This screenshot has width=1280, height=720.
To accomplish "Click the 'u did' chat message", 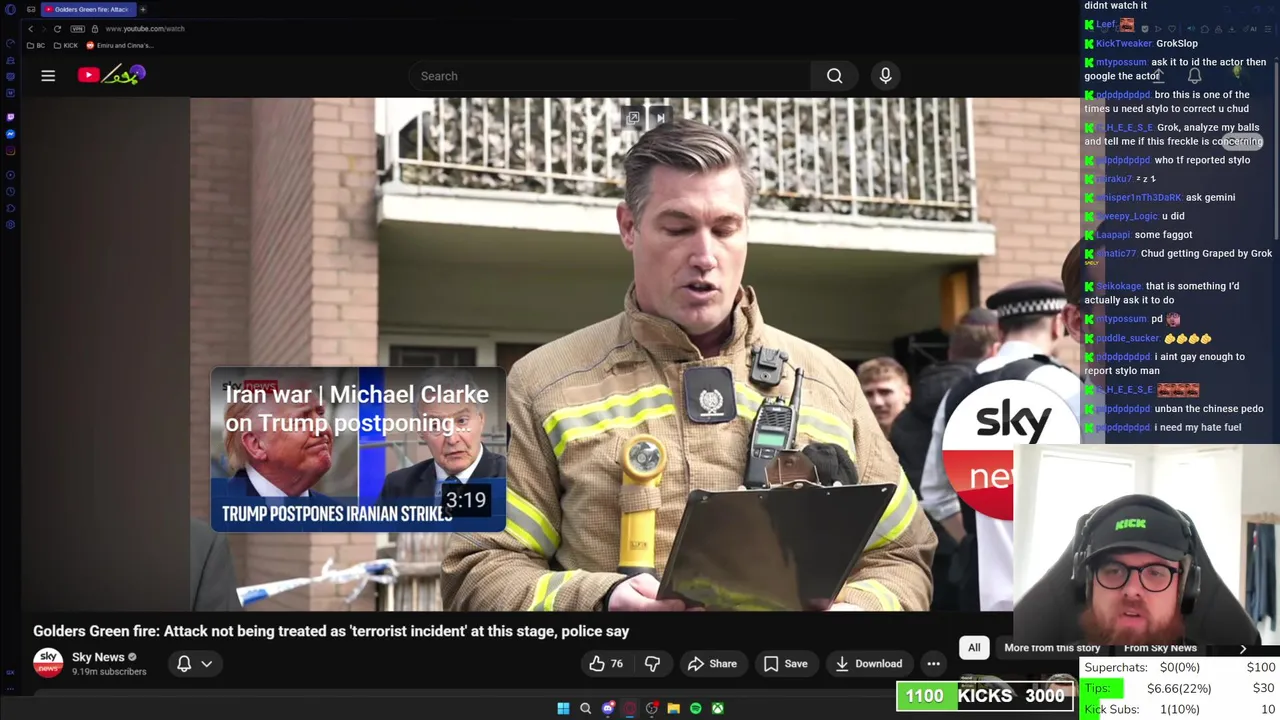I will click(1135, 216).
